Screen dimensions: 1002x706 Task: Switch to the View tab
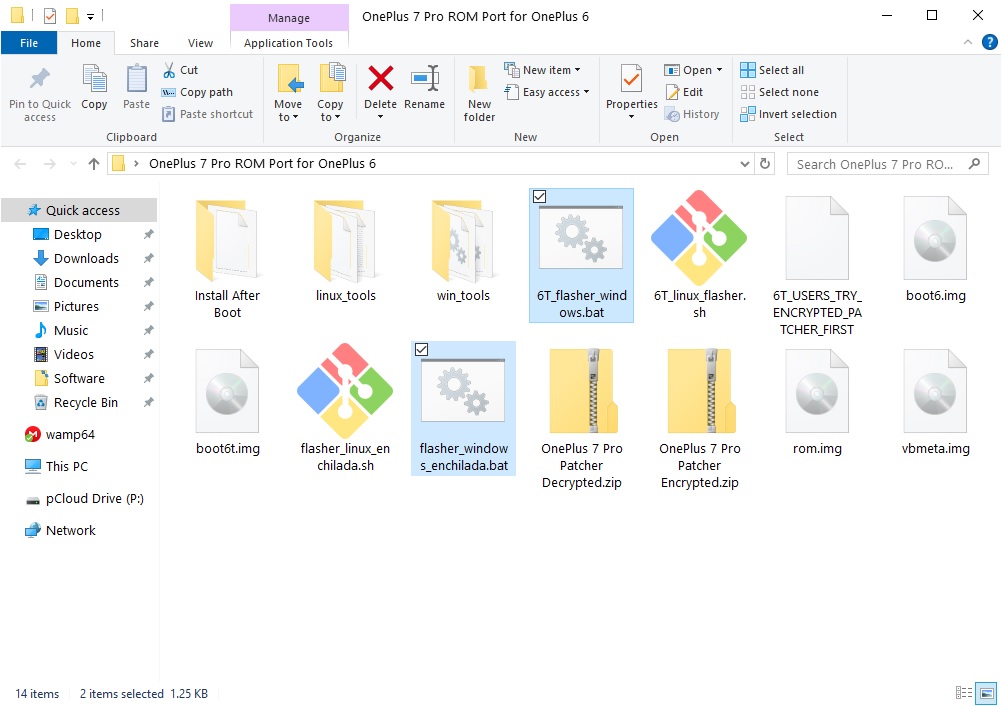tap(200, 43)
